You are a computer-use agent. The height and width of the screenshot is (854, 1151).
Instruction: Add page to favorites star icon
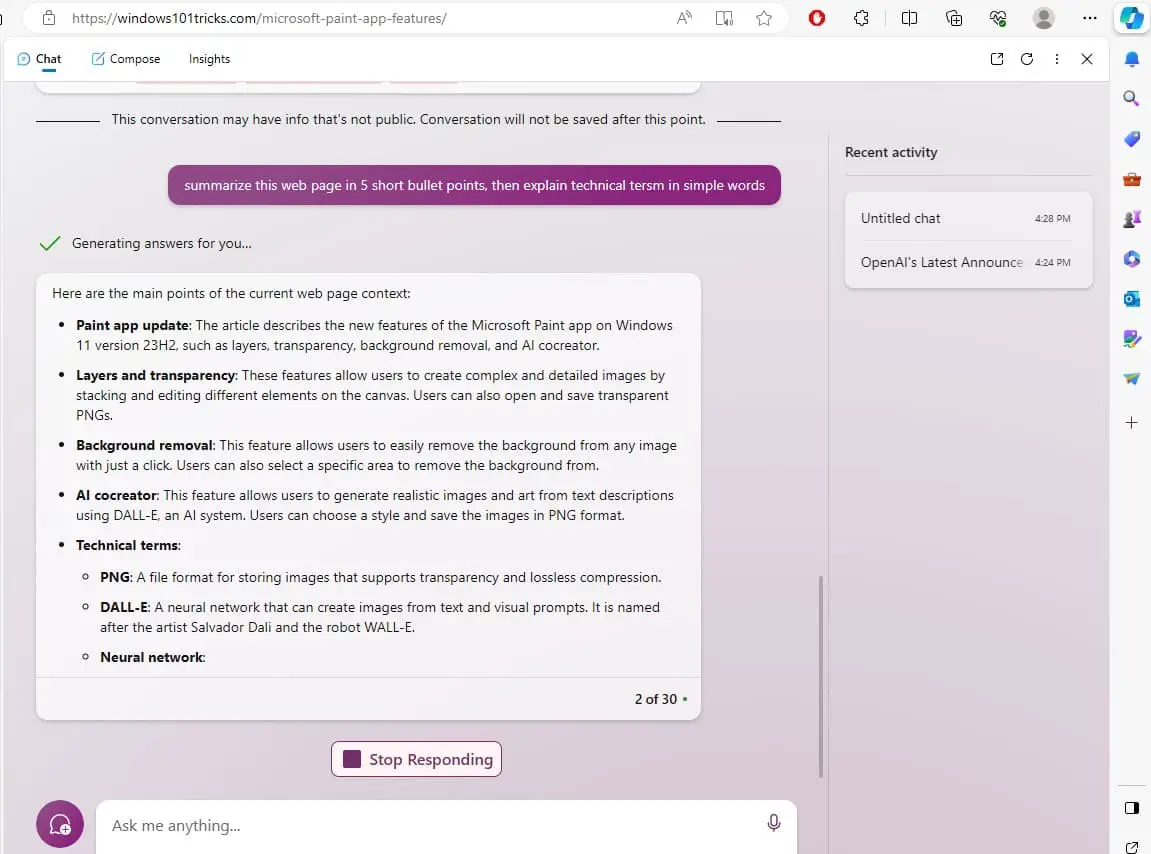(764, 18)
